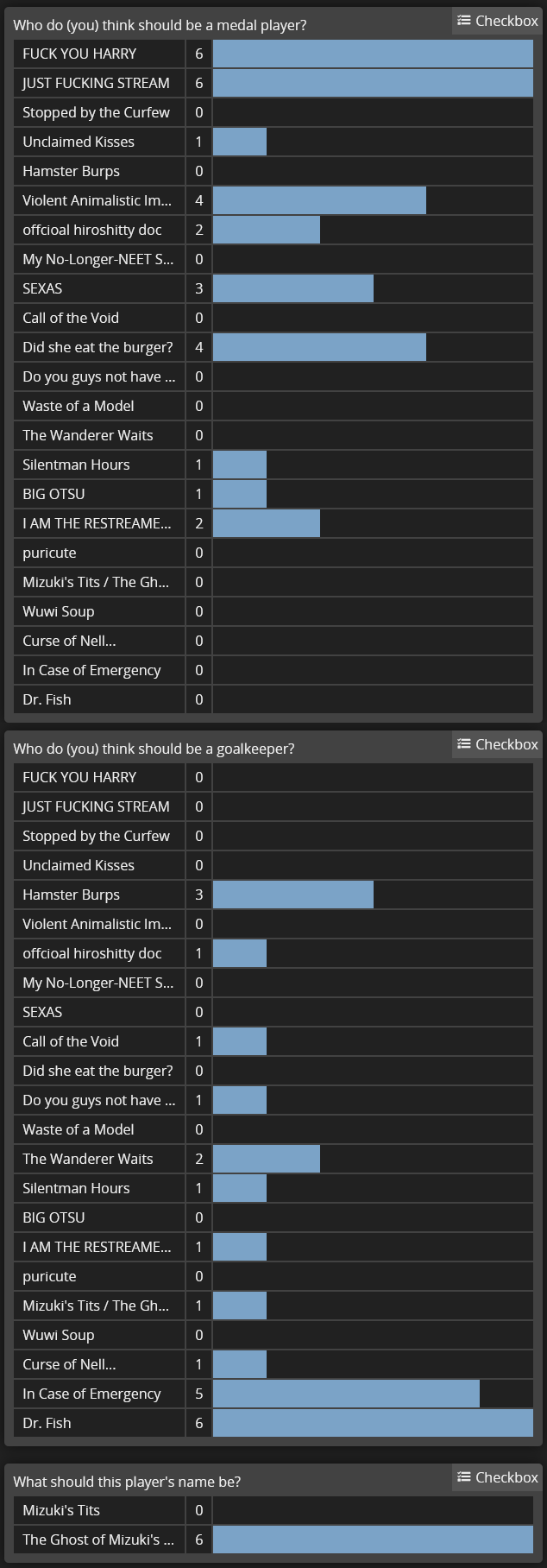
Task: Click 'The Ghost of Mizuki's ...' name option
Action: pos(273,1540)
